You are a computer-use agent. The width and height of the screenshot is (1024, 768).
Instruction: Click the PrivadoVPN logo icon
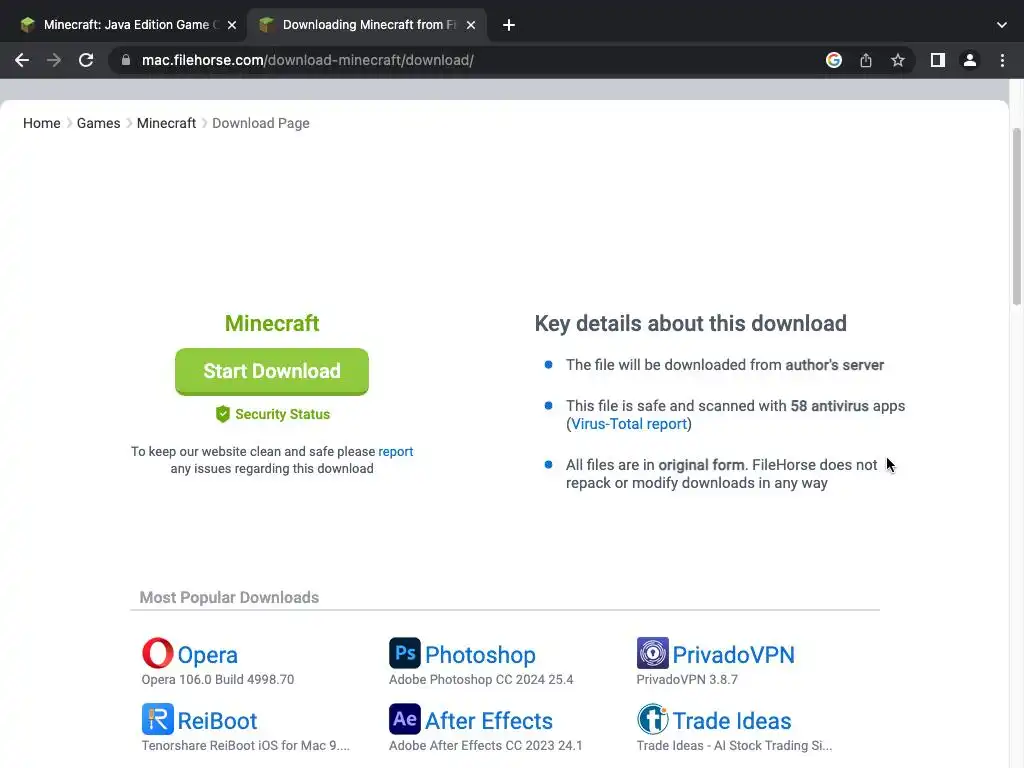coord(652,653)
